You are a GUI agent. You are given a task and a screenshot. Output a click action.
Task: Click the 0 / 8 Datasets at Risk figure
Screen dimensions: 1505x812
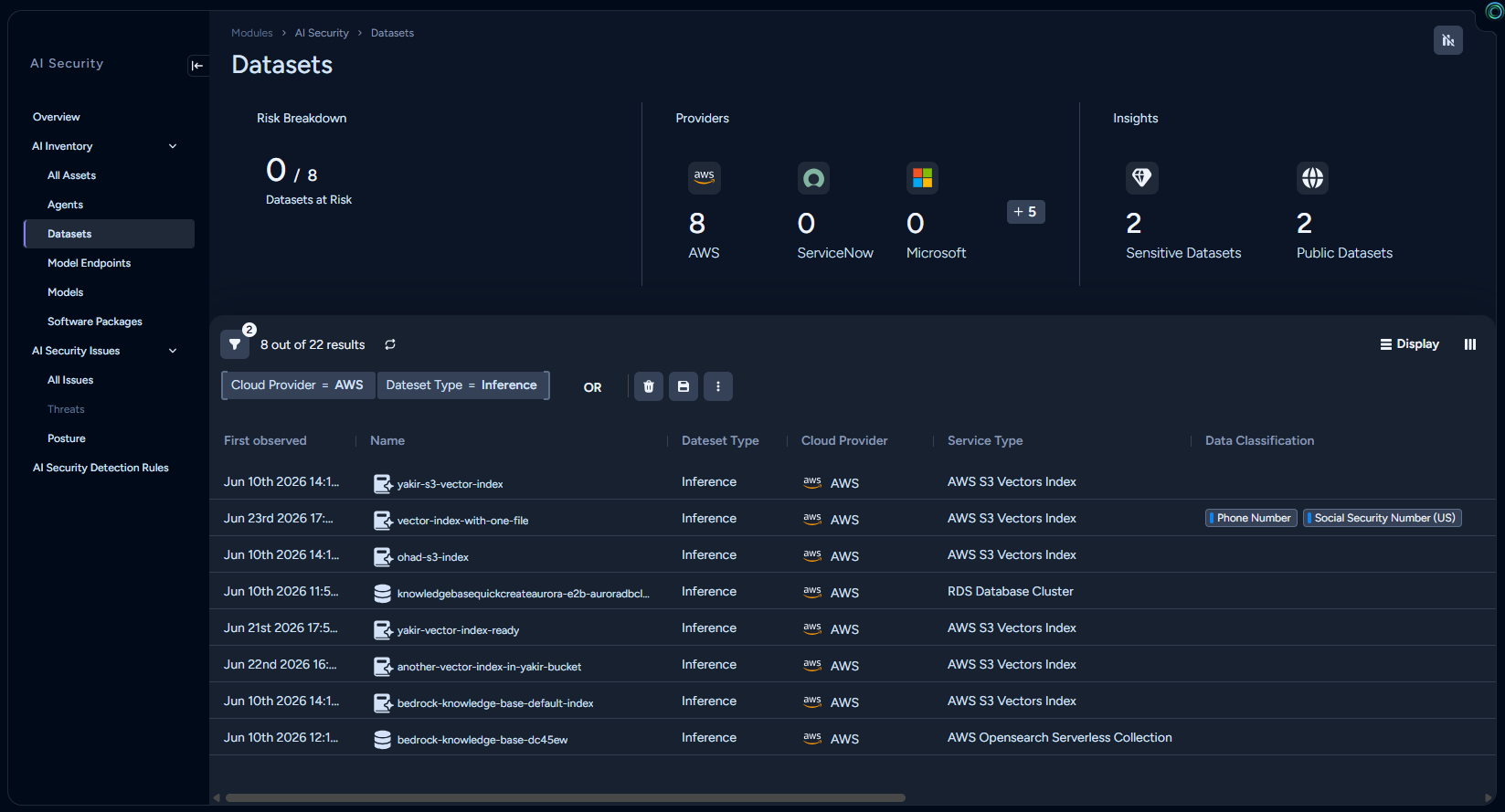click(309, 180)
